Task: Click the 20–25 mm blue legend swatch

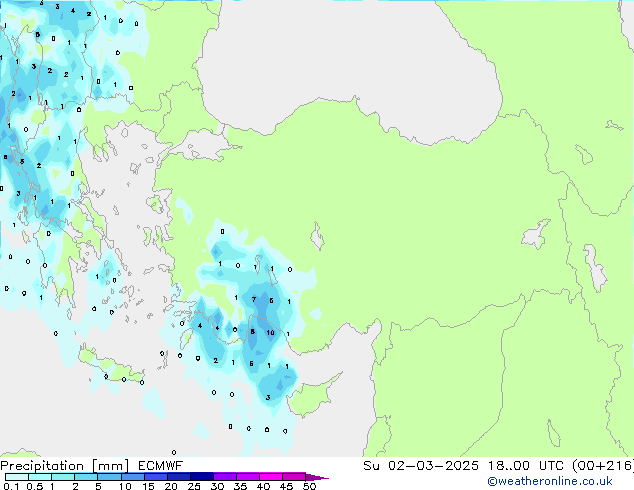Action: pos(179,477)
